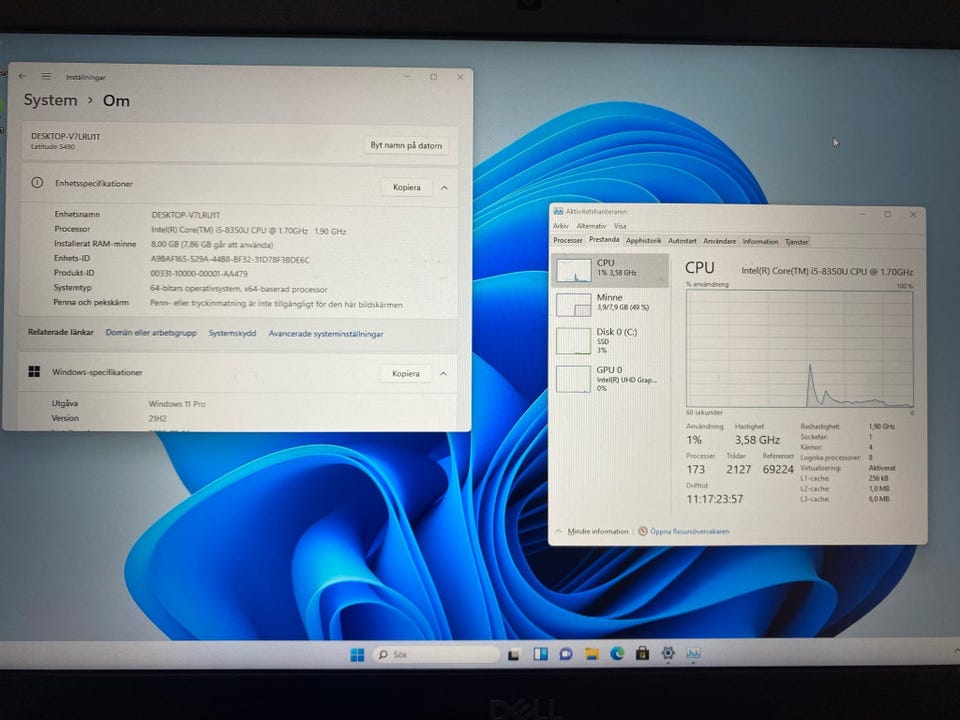
Task: Open the Settings hamburger navigation menu
Action: coord(46,76)
